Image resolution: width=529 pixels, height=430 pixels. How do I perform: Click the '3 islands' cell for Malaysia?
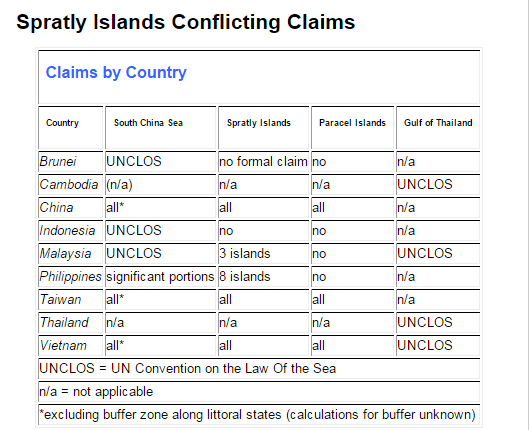tap(263, 254)
